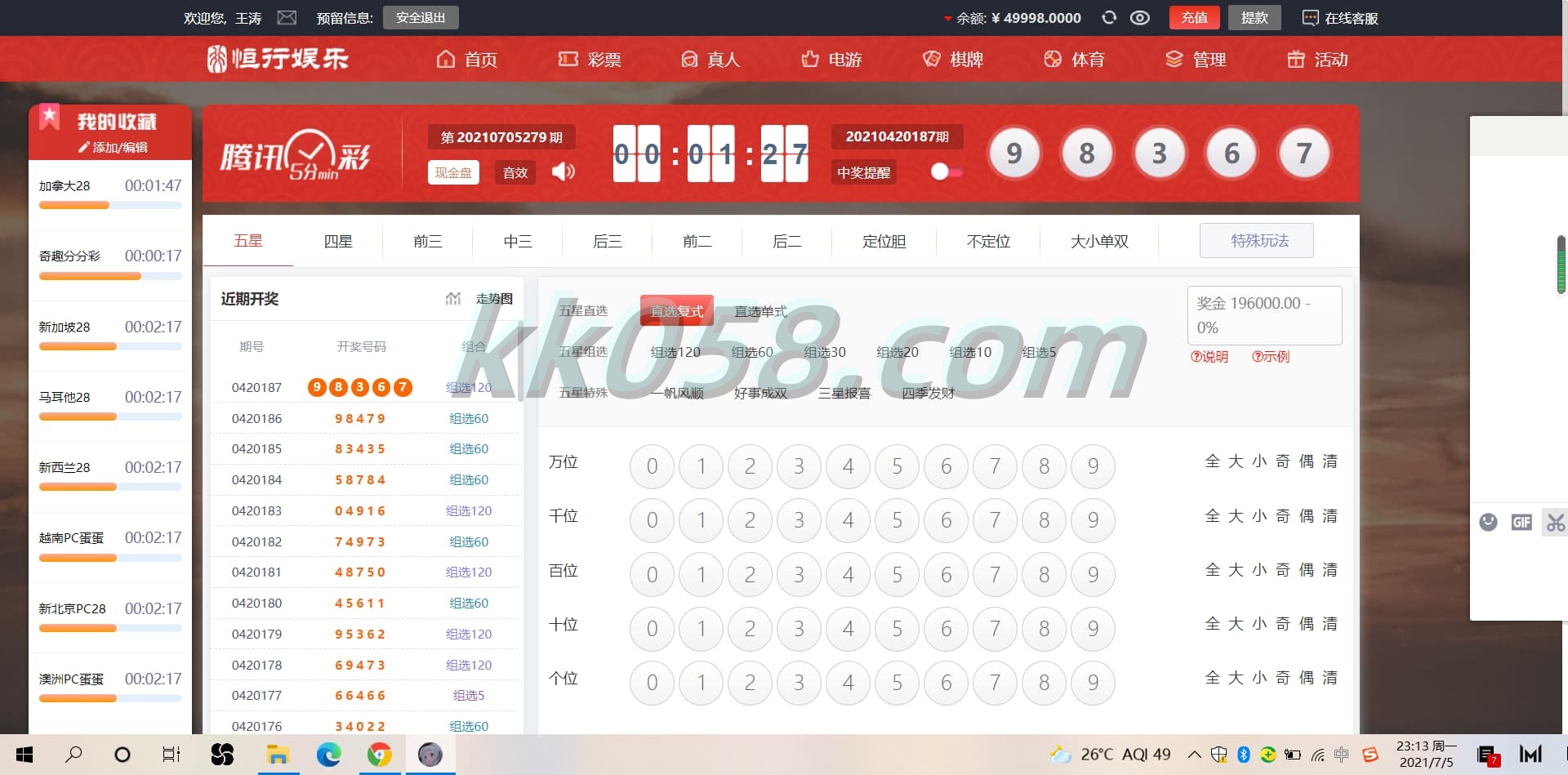Expand balance dropdown arrow

point(947,18)
